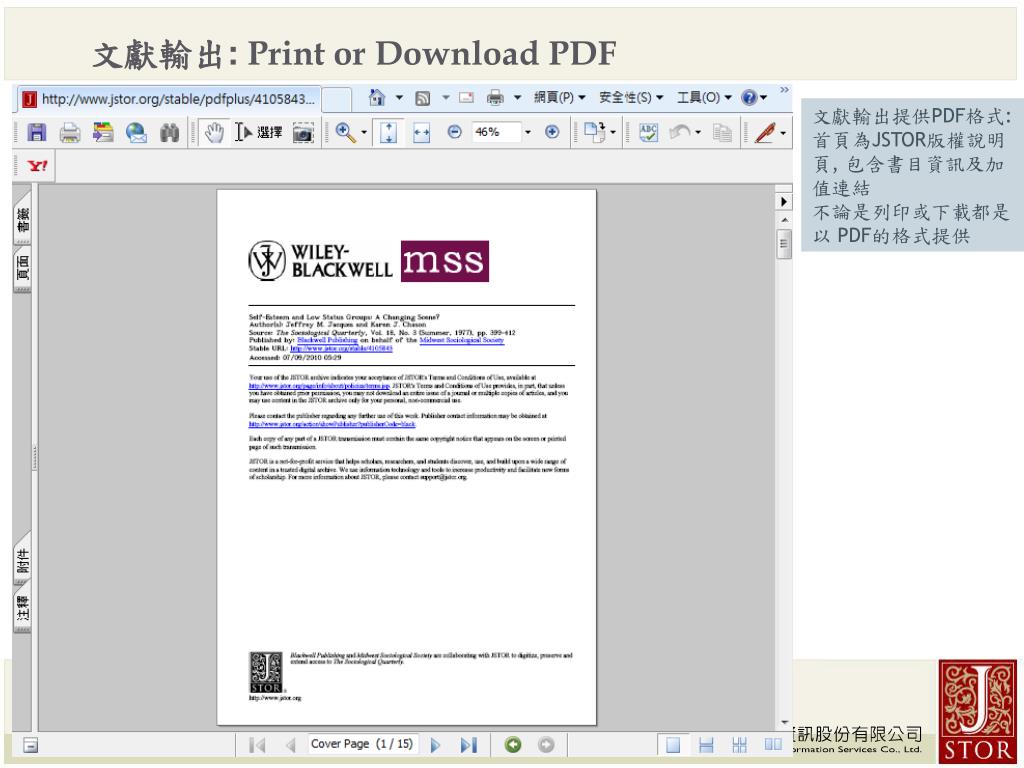Open a new blank browser tab
Image resolution: width=1024 pixels, height=768 pixels.
click(x=337, y=100)
